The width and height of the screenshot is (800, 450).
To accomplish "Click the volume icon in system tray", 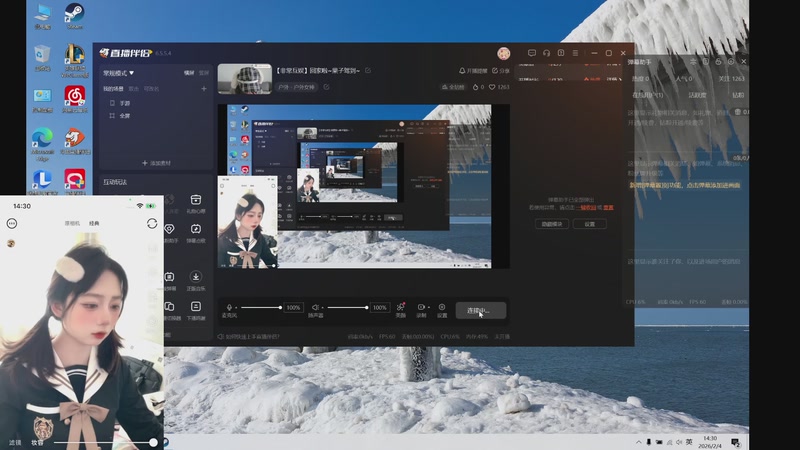I will (679, 442).
